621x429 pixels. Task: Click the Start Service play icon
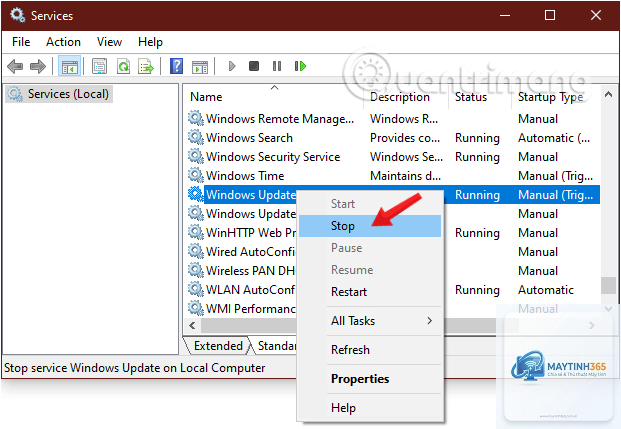pos(232,66)
